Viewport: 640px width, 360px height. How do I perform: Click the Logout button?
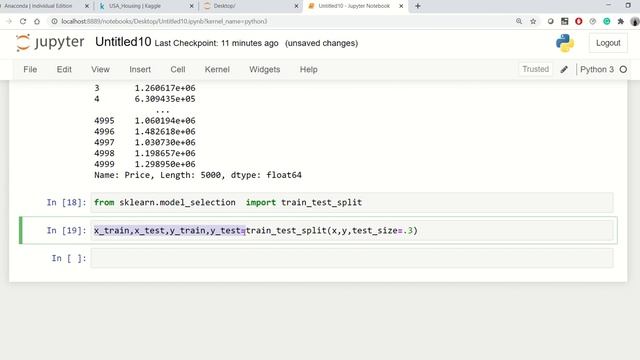pyautogui.click(x=608, y=43)
